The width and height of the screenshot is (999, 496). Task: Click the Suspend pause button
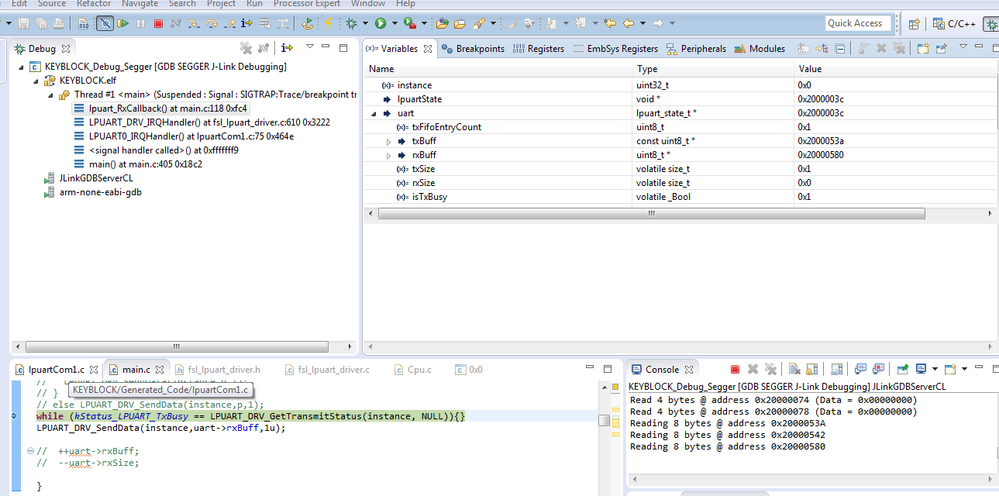tap(141, 24)
